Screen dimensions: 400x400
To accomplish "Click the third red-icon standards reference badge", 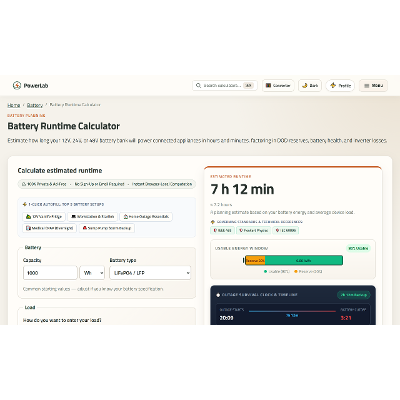I will (x=286, y=230).
